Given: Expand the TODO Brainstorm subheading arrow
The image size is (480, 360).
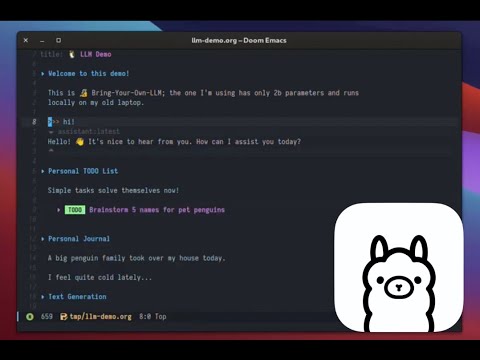Looking at the screenshot, I should [59, 210].
